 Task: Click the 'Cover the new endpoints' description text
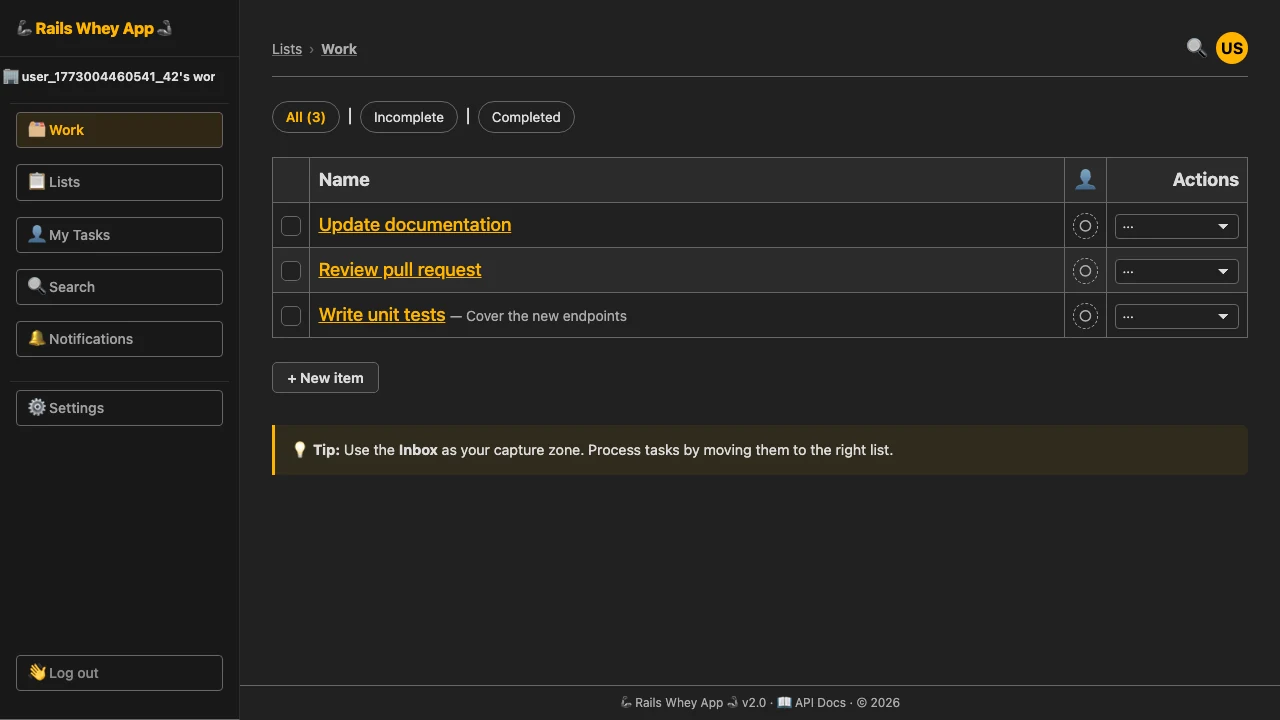click(x=546, y=316)
